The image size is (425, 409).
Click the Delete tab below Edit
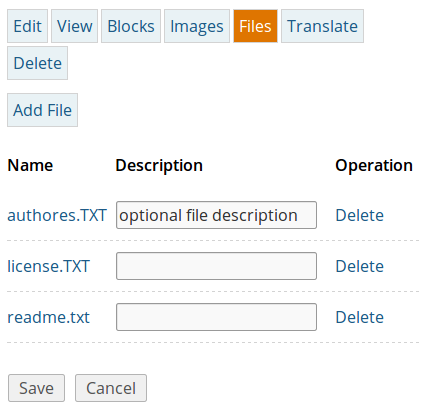click(x=37, y=63)
